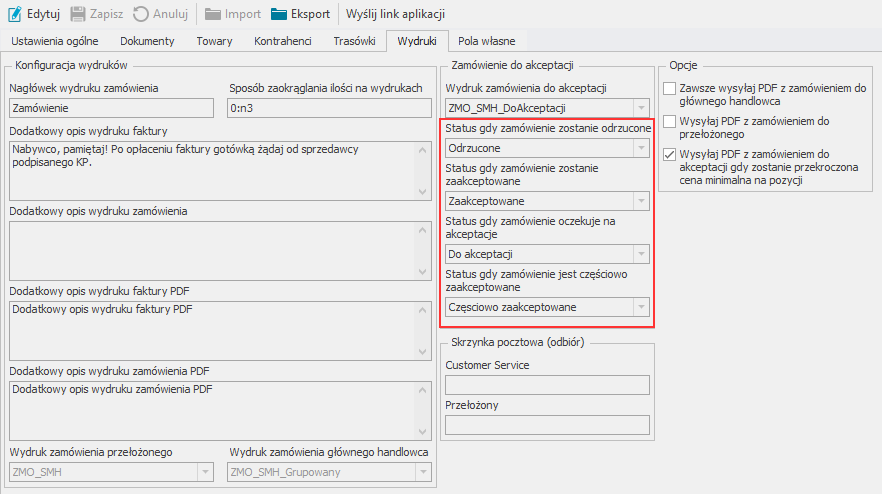Toggle Wysyłaj PDF z zamówieniem do przełożonego

[669, 121]
